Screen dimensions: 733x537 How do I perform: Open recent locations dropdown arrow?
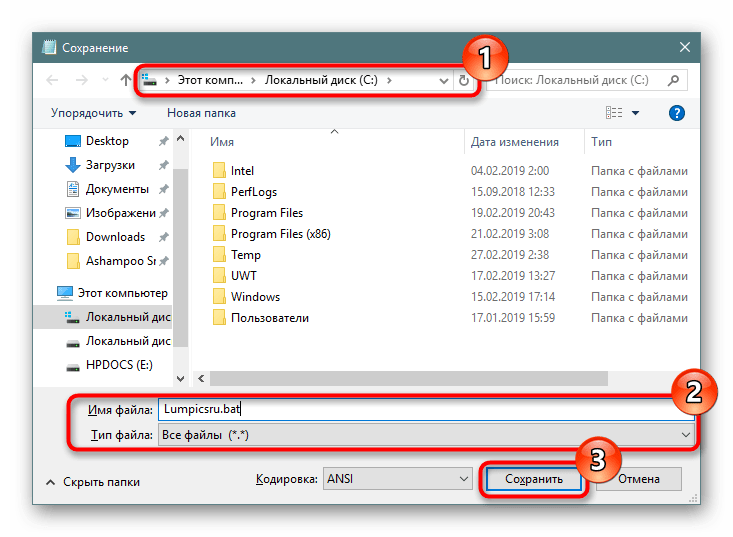coord(105,80)
